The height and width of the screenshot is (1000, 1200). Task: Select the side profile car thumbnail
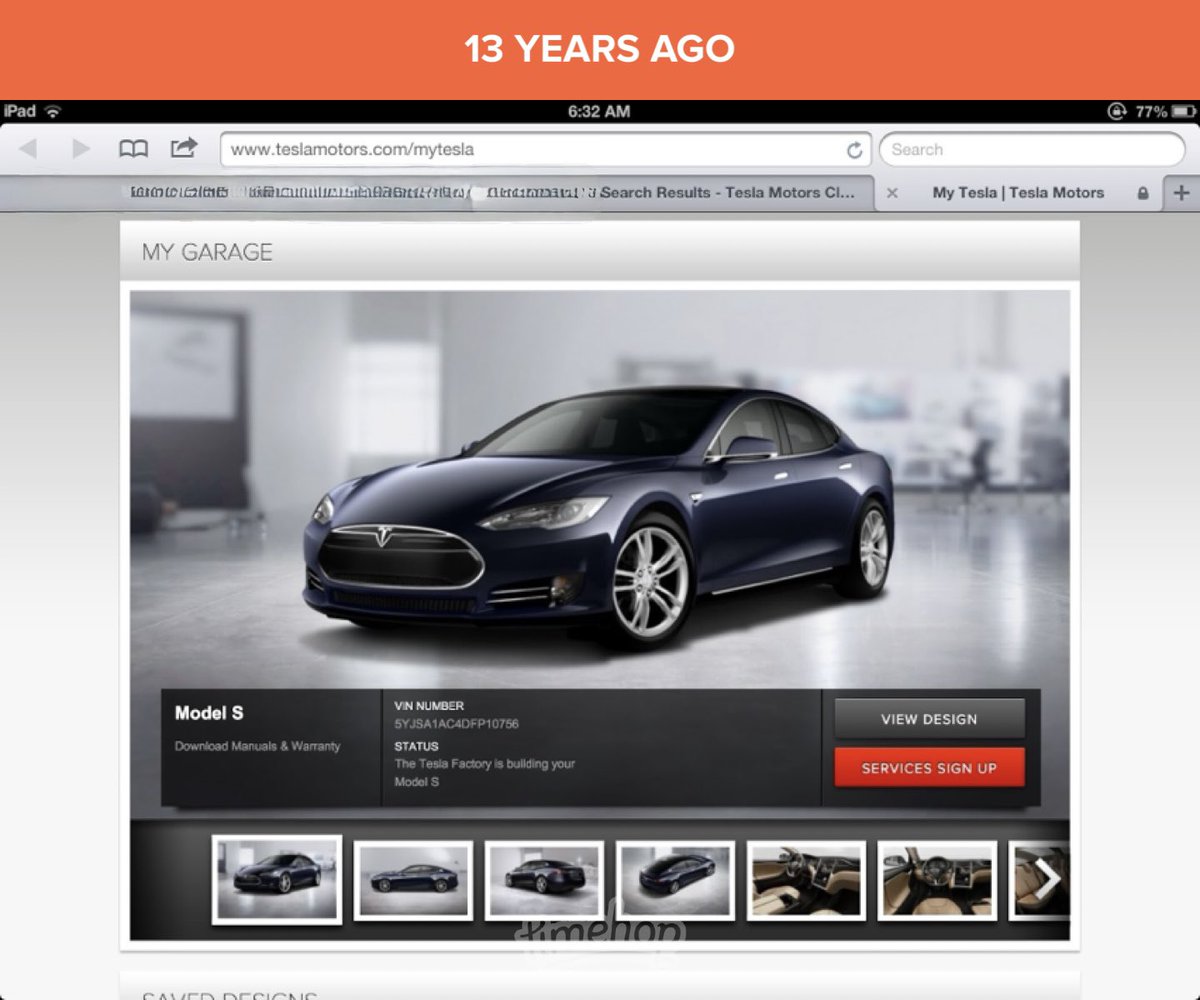click(x=413, y=879)
